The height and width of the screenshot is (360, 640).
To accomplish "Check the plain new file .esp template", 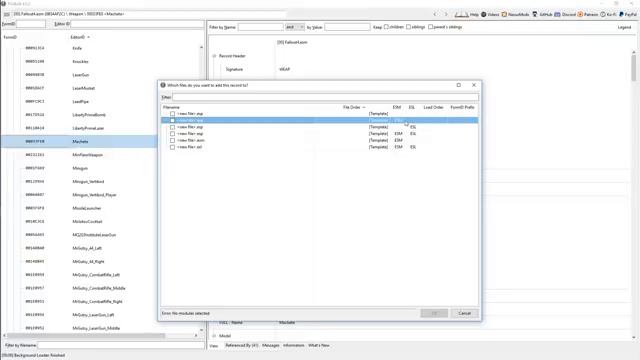I will tap(172, 114).
